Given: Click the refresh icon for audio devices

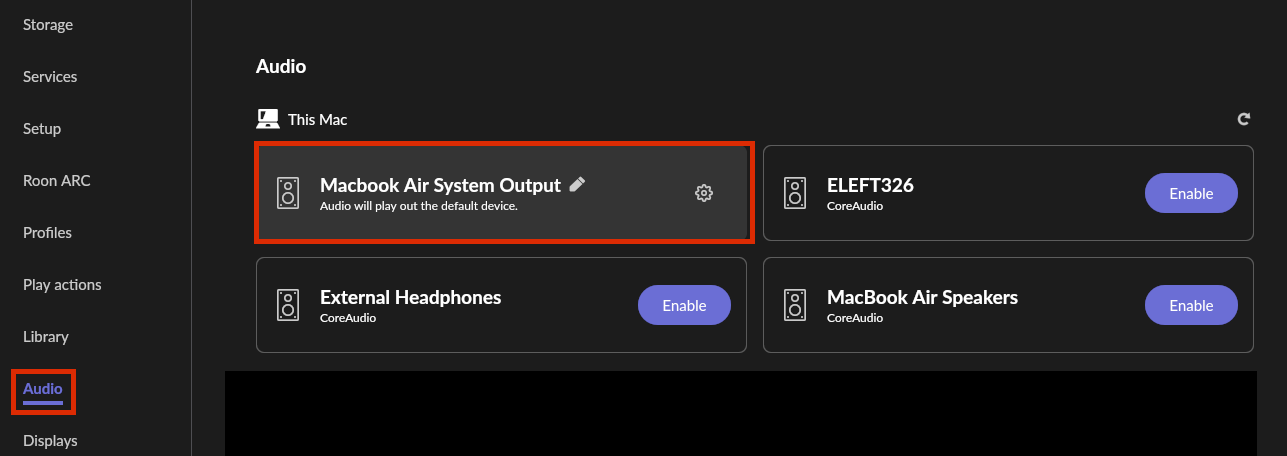Looking at the screenshot, I should pos(1244,119).
